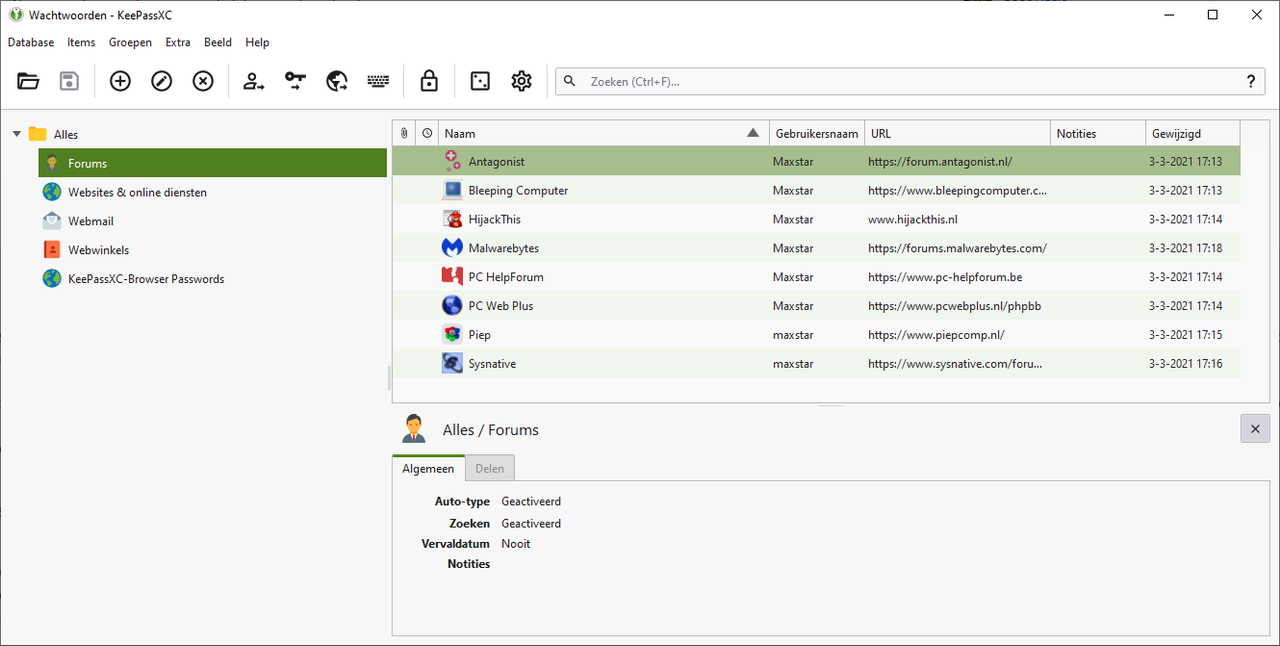Click the Piep entry icon
Image resolution: width=1280 pixels, height=646 pixels.
(452, 335)
